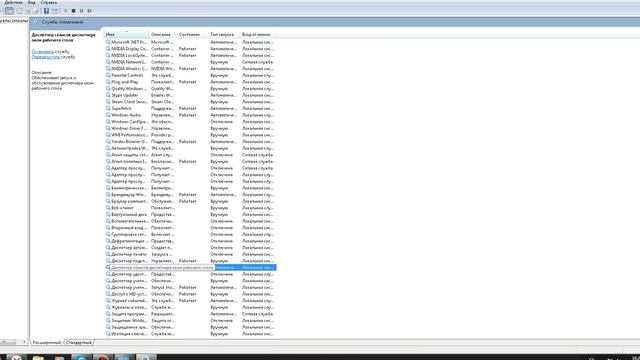The width and height of the screenshot is (640, 360).
Task: Sort by the Состояние column header
Action: pos(193,35)
